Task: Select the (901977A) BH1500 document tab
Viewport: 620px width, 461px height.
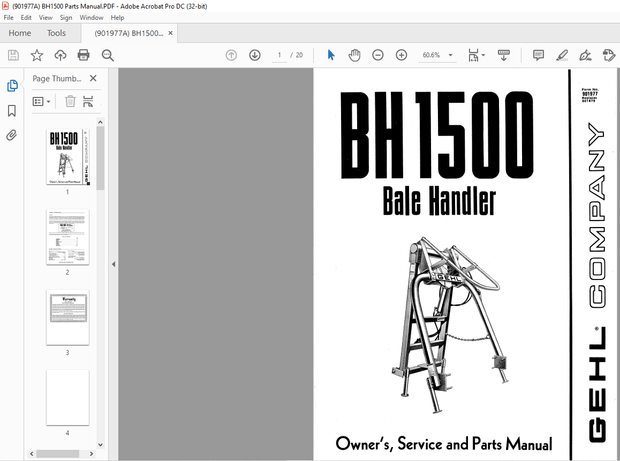Action: 129,33
